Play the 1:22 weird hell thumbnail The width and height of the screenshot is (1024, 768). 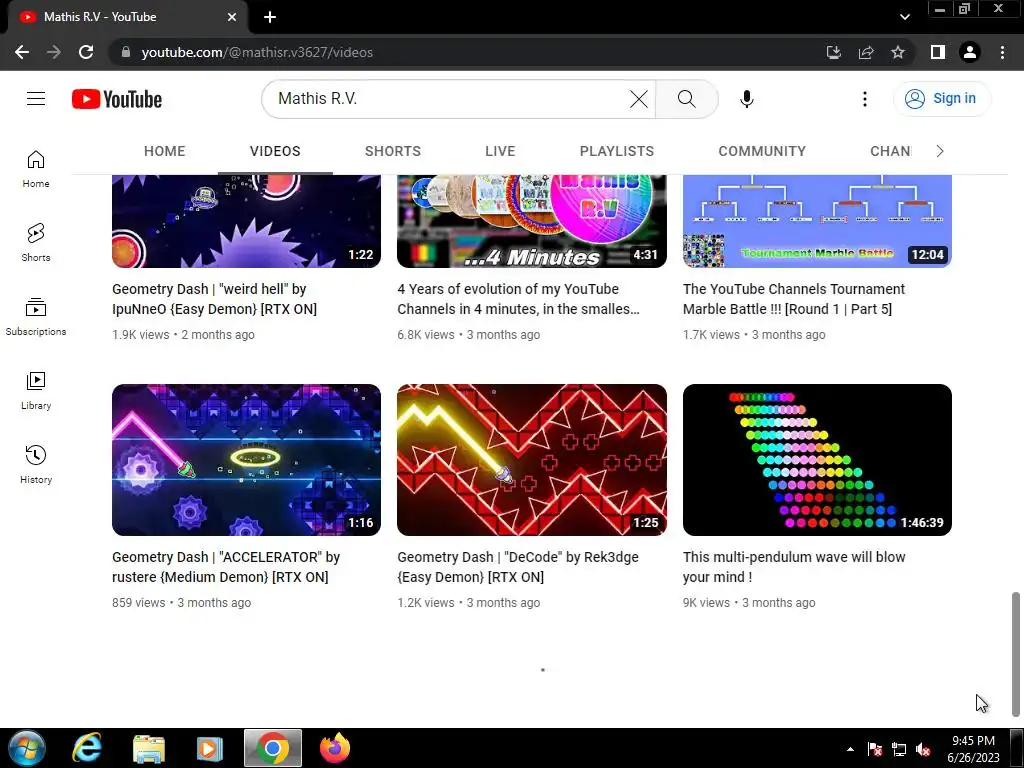[246, 221]
